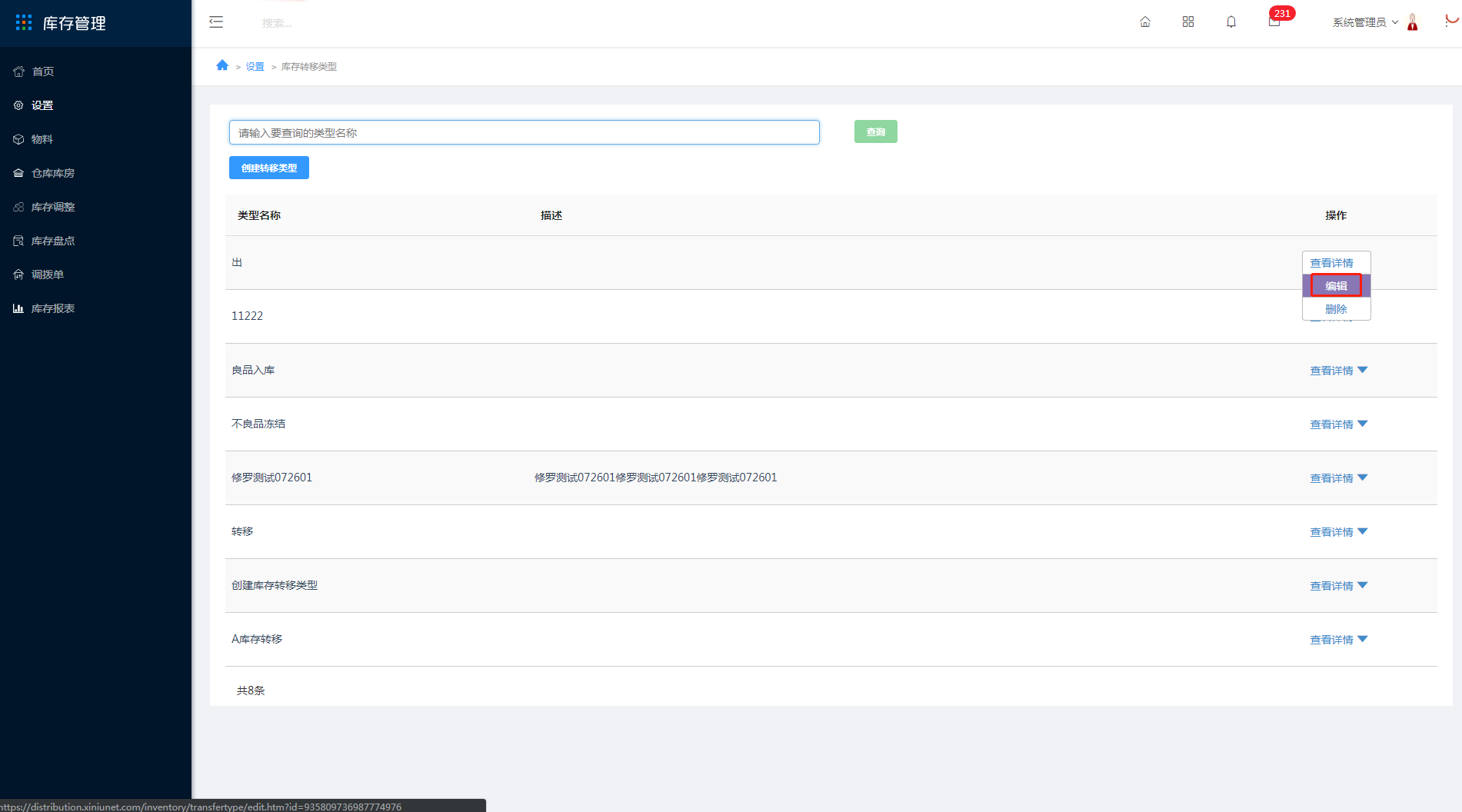Click 创建转移类型 button

coord(268,168)
